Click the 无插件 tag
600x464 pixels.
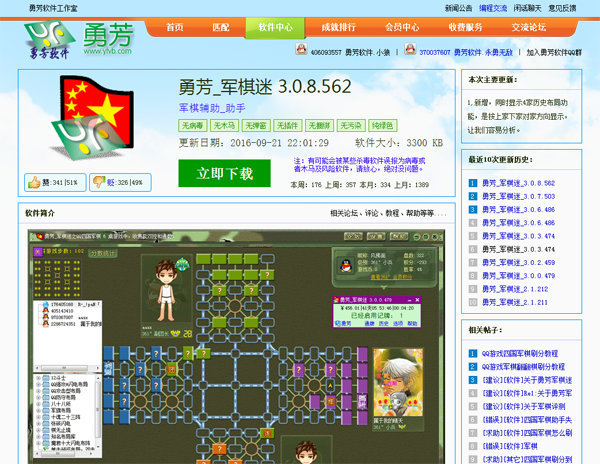tap(288, 125)
